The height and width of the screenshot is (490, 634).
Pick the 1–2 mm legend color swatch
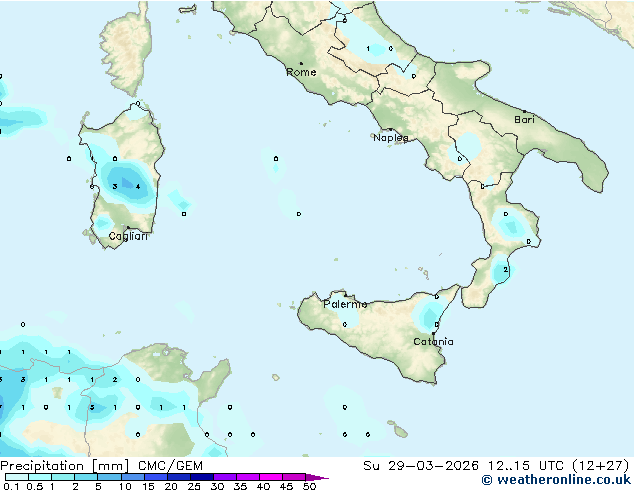[63, 477]
